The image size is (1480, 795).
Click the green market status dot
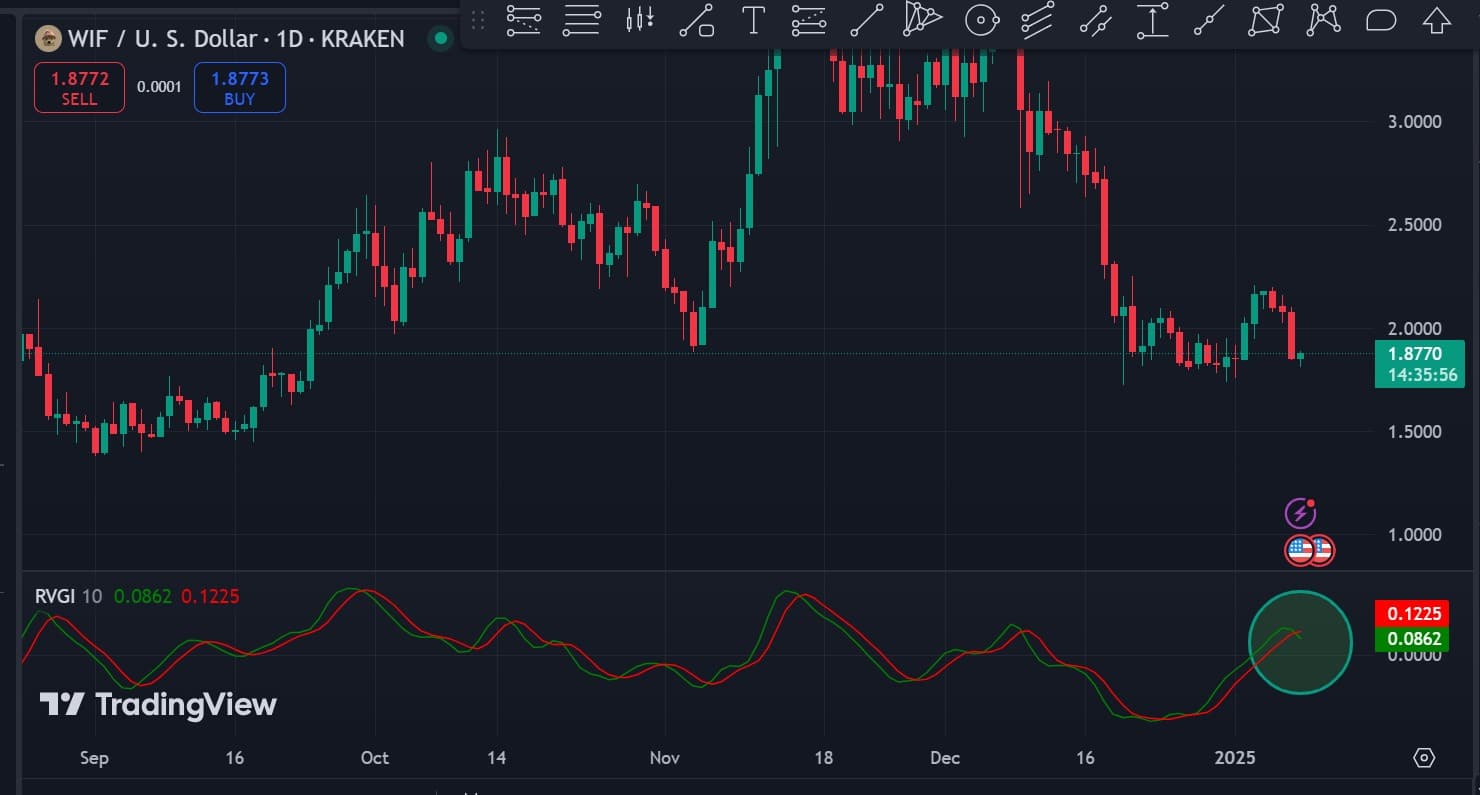[439, 39]
